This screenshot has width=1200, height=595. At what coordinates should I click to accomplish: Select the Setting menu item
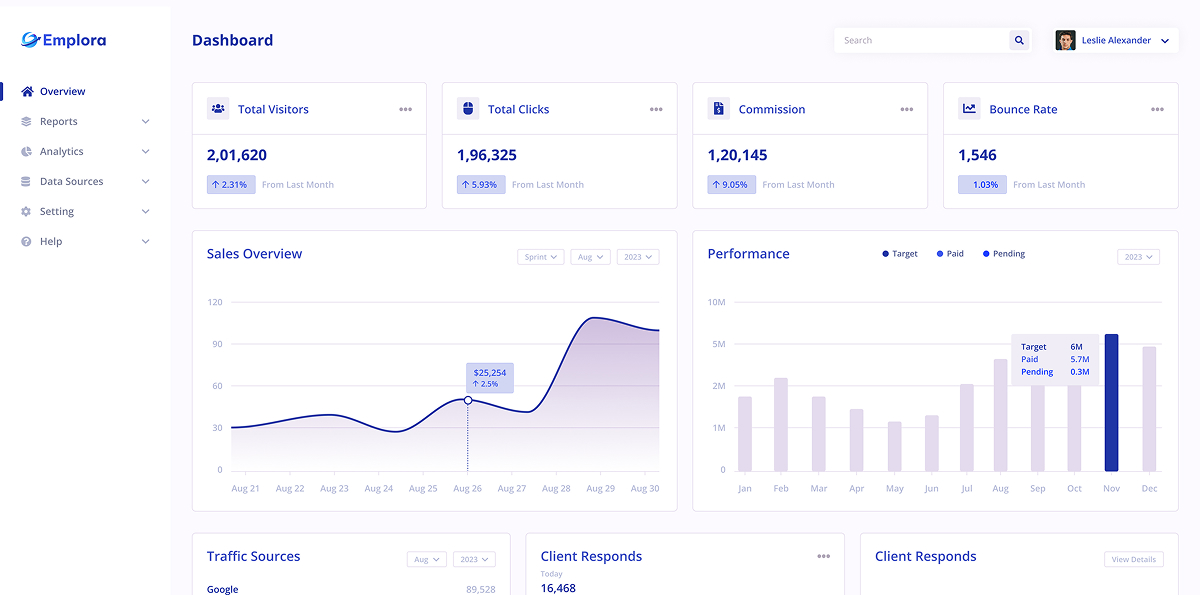tap(59, 211)
